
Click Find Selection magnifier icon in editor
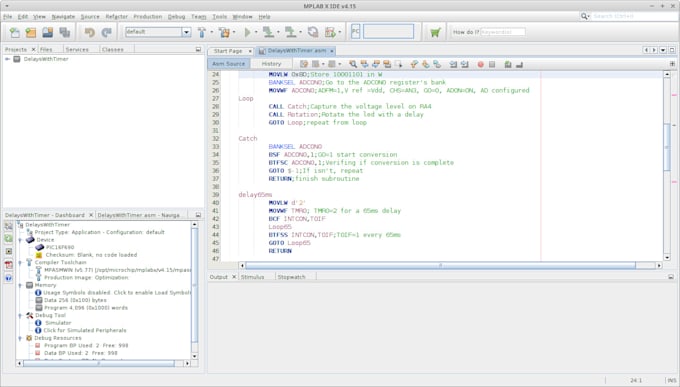tap(353, 64)
